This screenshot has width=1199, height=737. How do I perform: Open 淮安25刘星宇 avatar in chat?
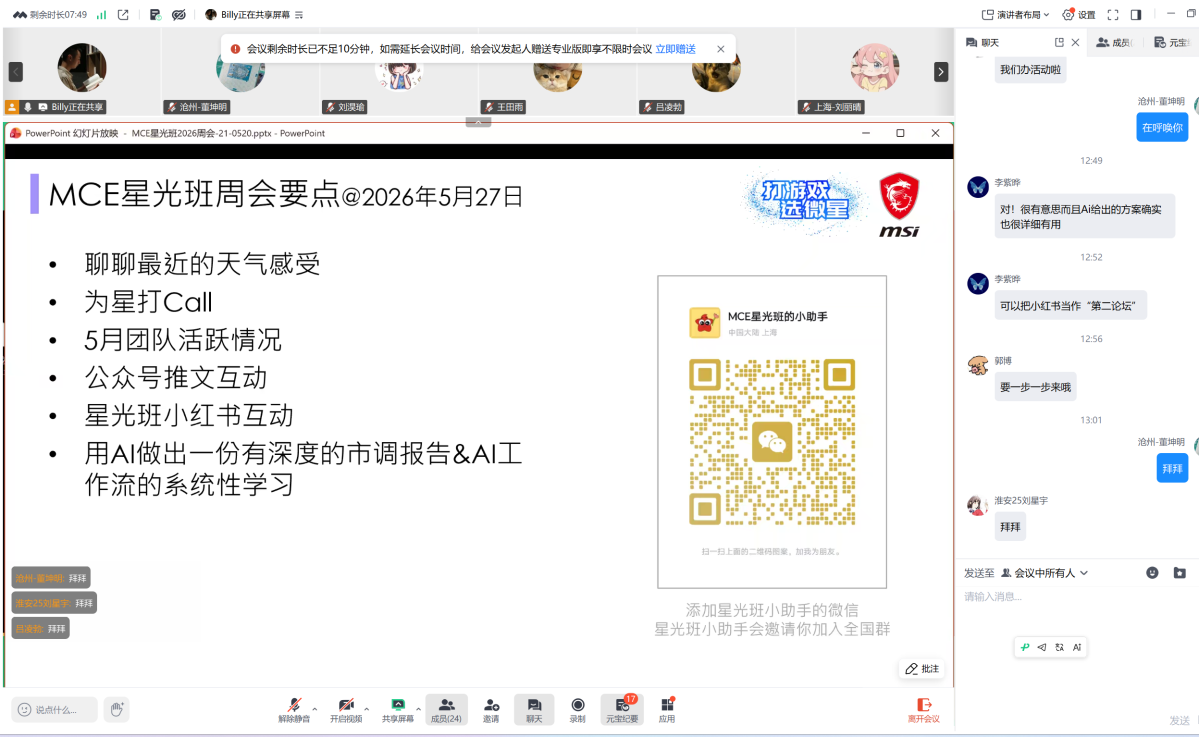click(978, 505)
